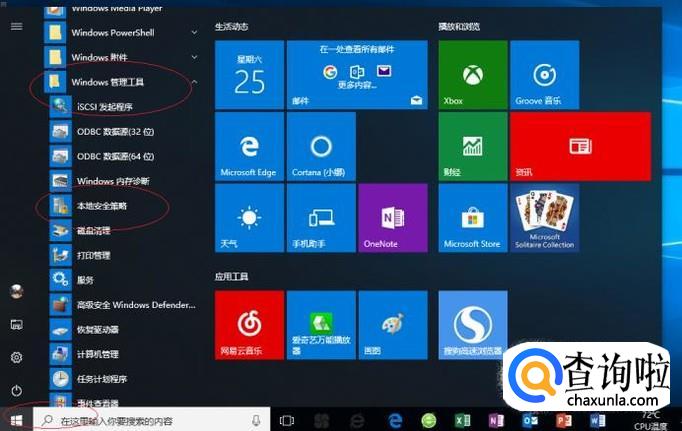Activate the search box microphone
The width and height of the screenshot is (682, 431).
[256, 420]
